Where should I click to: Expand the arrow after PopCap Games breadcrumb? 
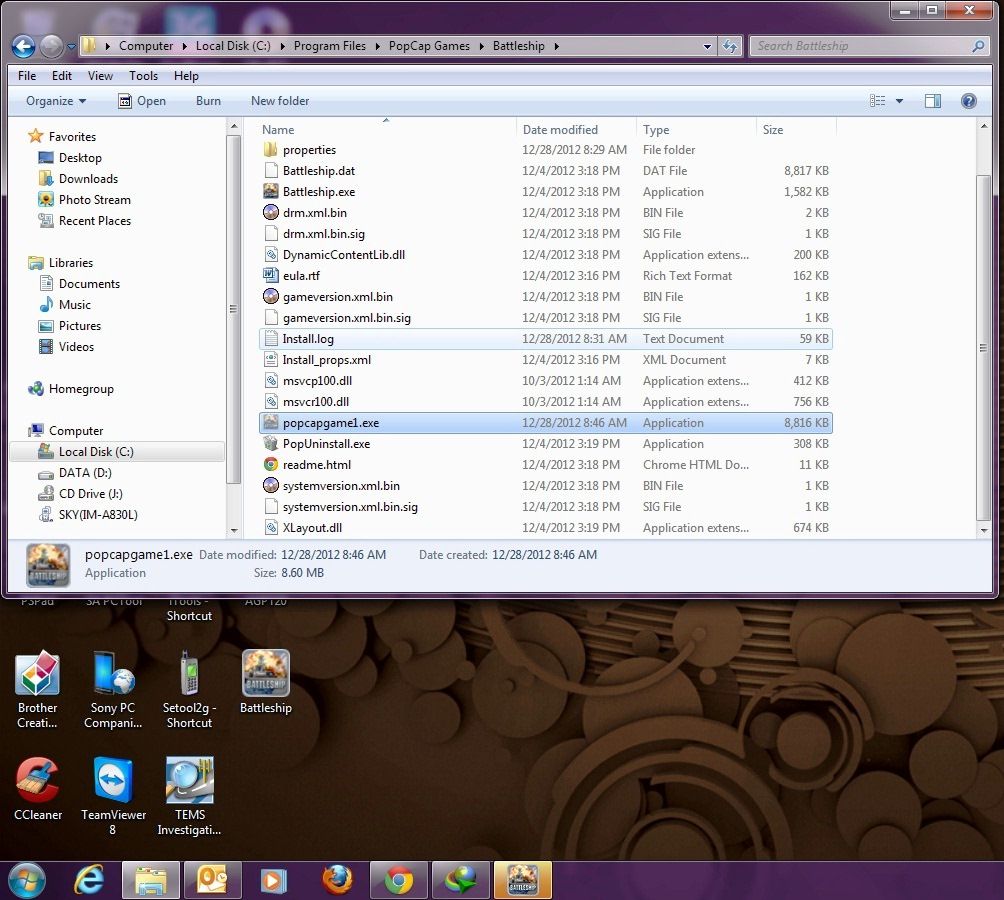click(x=481, y=46)
